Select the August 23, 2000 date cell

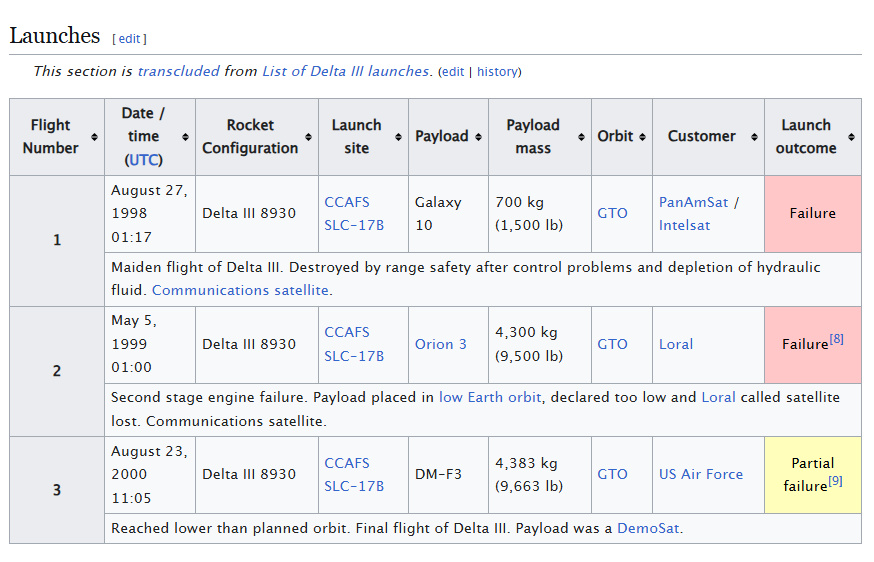(150, 474)
